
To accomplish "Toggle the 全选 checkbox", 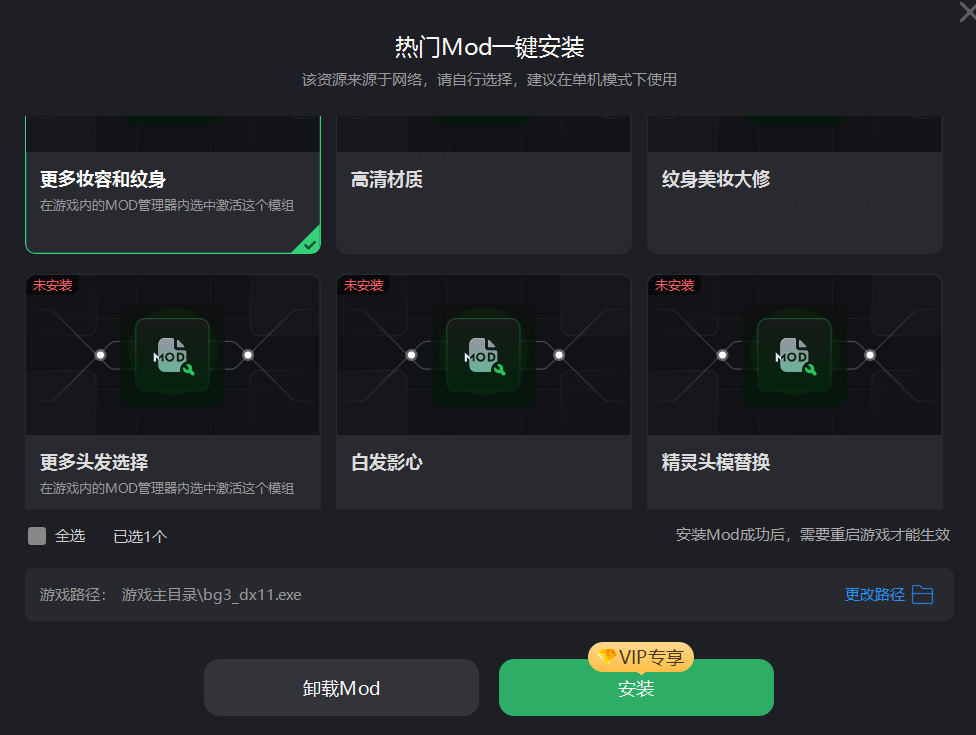I will click(37, 536).
